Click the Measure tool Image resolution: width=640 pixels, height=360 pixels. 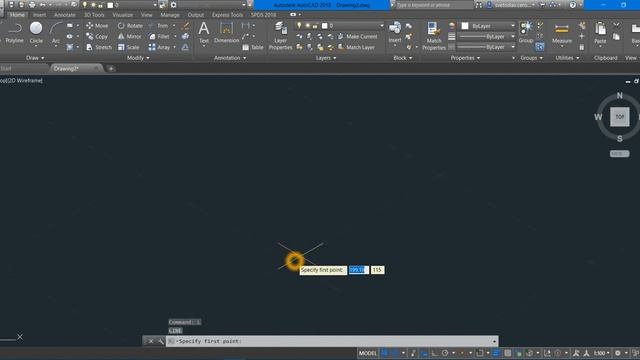coord(562,33)
